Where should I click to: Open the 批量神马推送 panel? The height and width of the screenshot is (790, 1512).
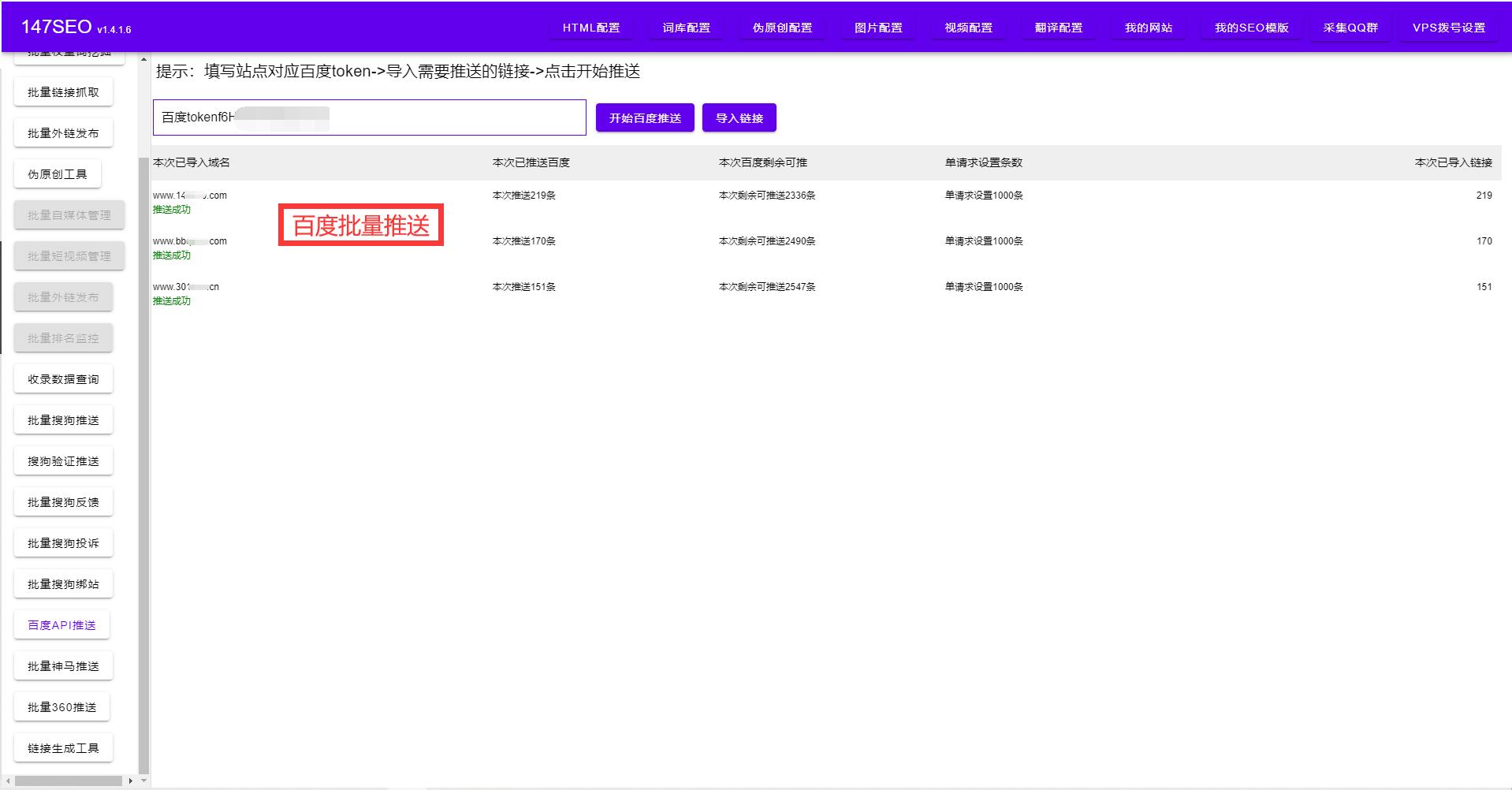pos(63,665)
